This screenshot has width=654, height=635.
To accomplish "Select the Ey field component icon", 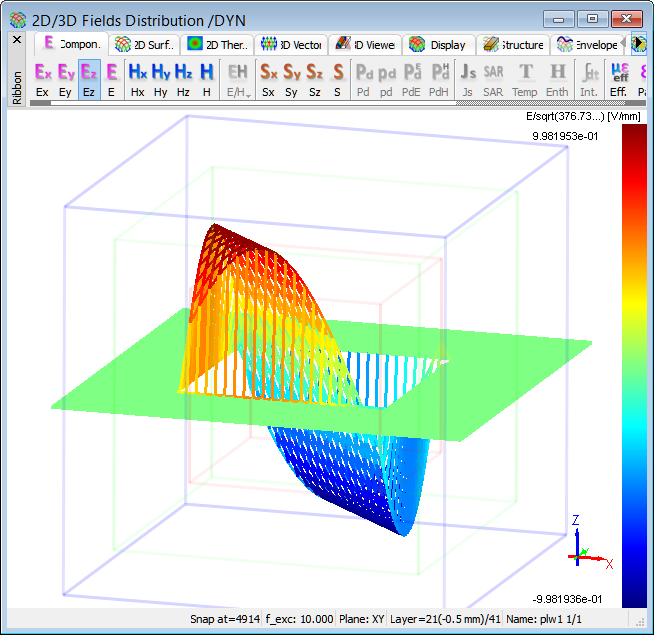I will click(x=66, y=78).
